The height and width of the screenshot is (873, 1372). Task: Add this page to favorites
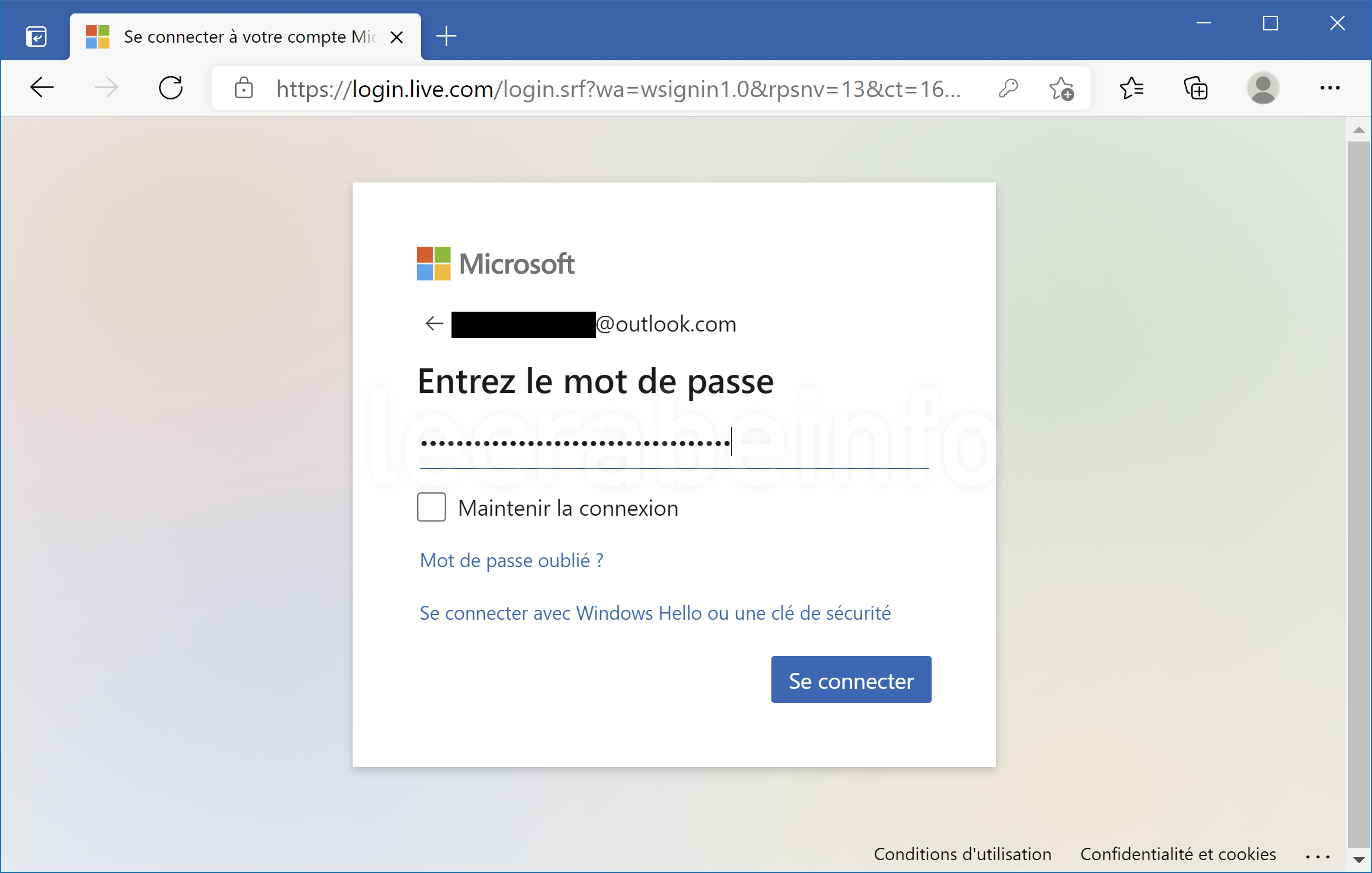pyautogui.click(x=1061, y=88)
